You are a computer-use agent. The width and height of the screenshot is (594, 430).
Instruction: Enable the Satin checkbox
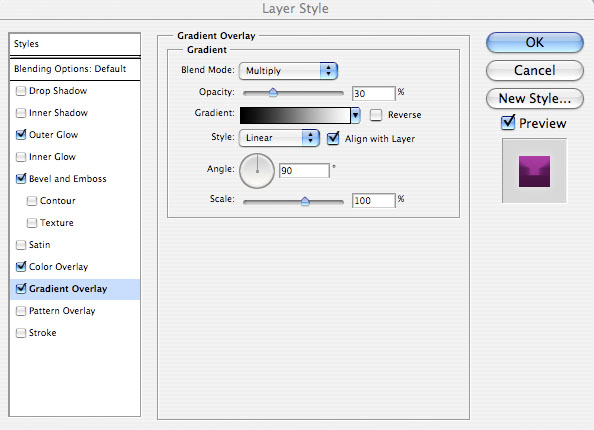[x=21, y=245]
